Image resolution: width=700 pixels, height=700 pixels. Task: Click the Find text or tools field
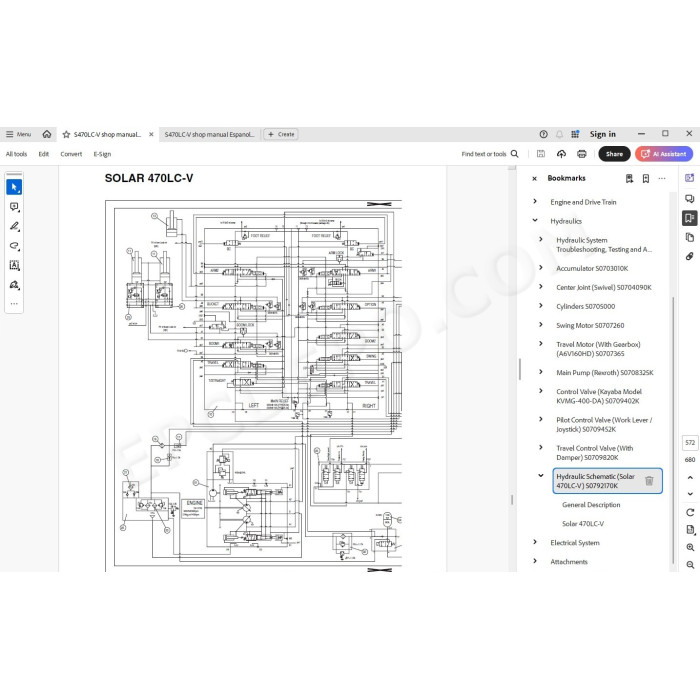click(x=484, y=154)
